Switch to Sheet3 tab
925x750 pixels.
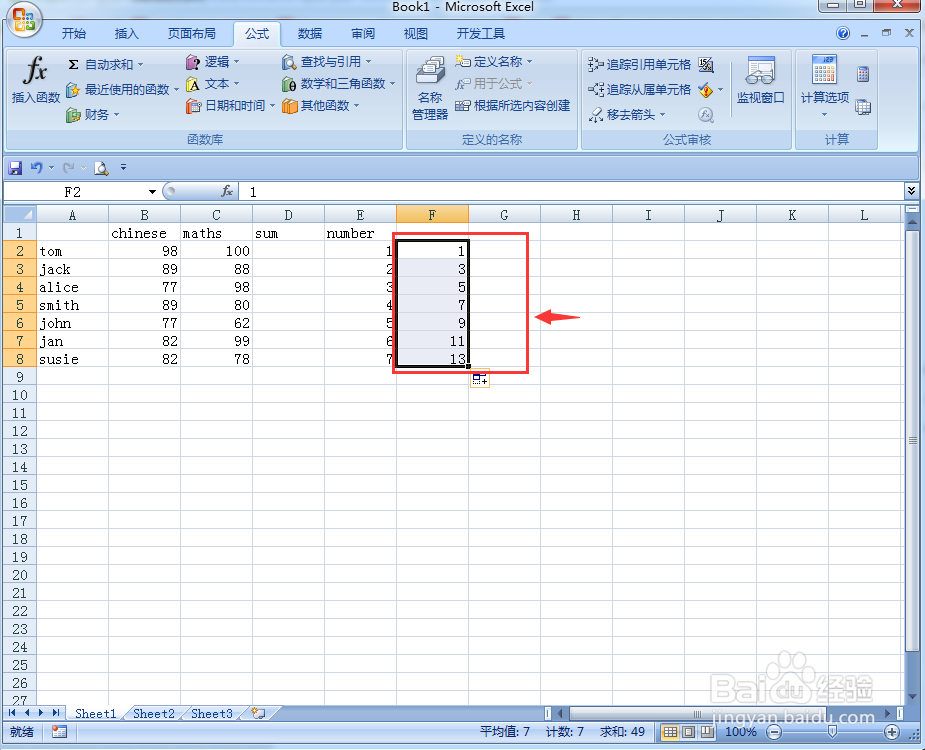pos(212,713)
